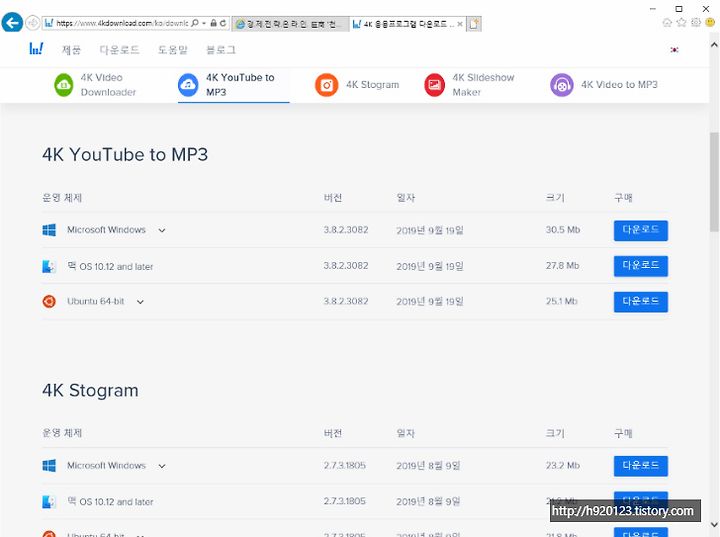This screenshot has width=720, height=537.
Task: Click version 3.8.2.3082 in Windows row
Action: click(x=346, y=230)
